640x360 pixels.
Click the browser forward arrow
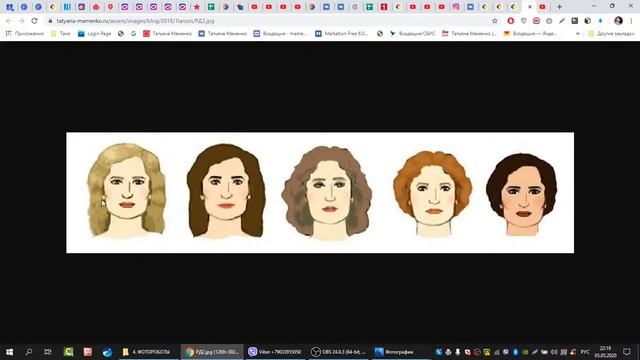[22, 21]
